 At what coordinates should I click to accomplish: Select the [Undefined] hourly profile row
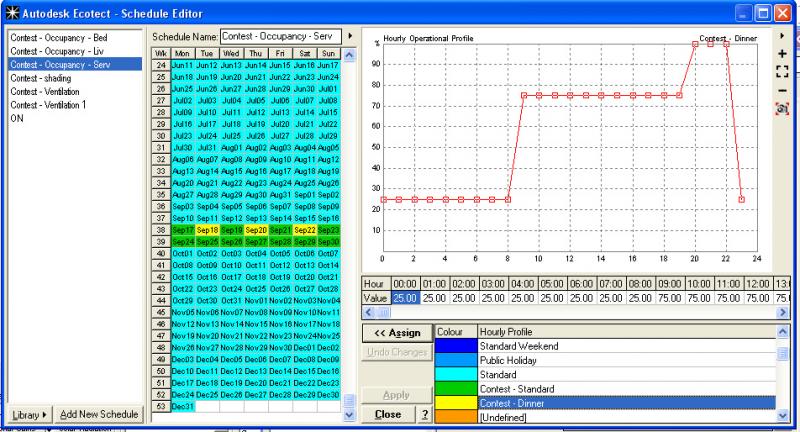pyautogui.click(x=627, y=417)
